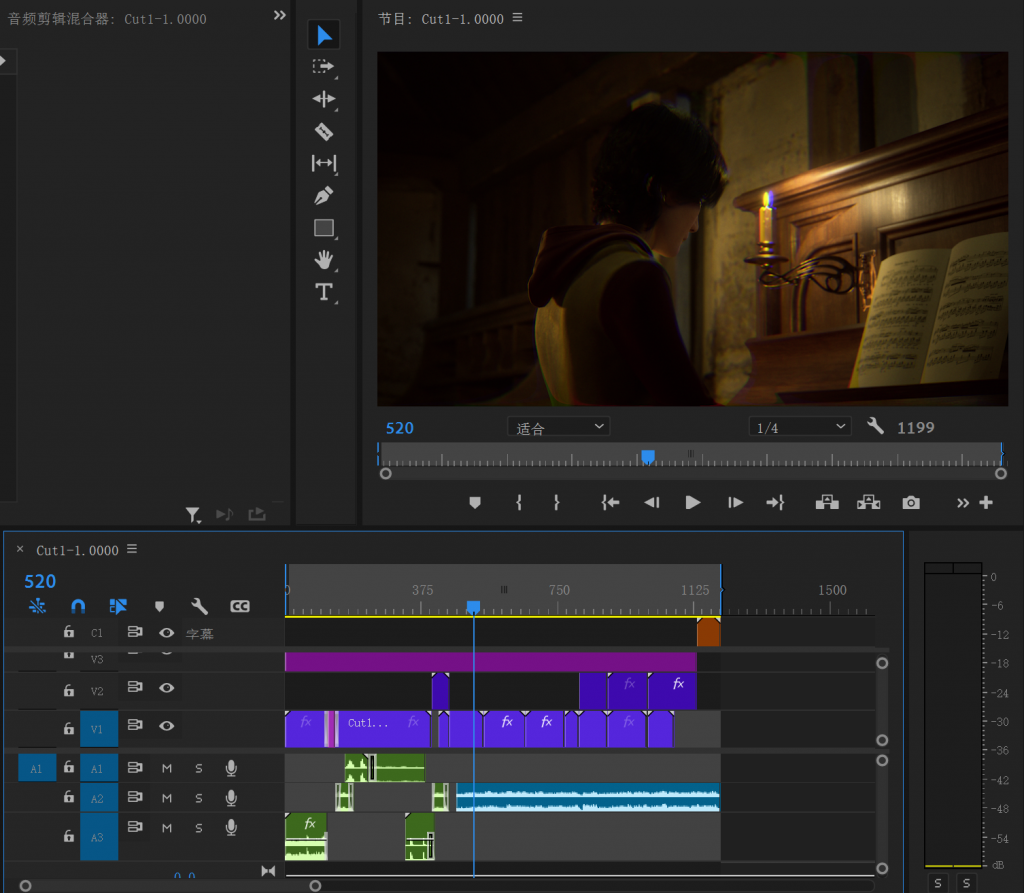Solo left channel in audio meters

[937, 883]
